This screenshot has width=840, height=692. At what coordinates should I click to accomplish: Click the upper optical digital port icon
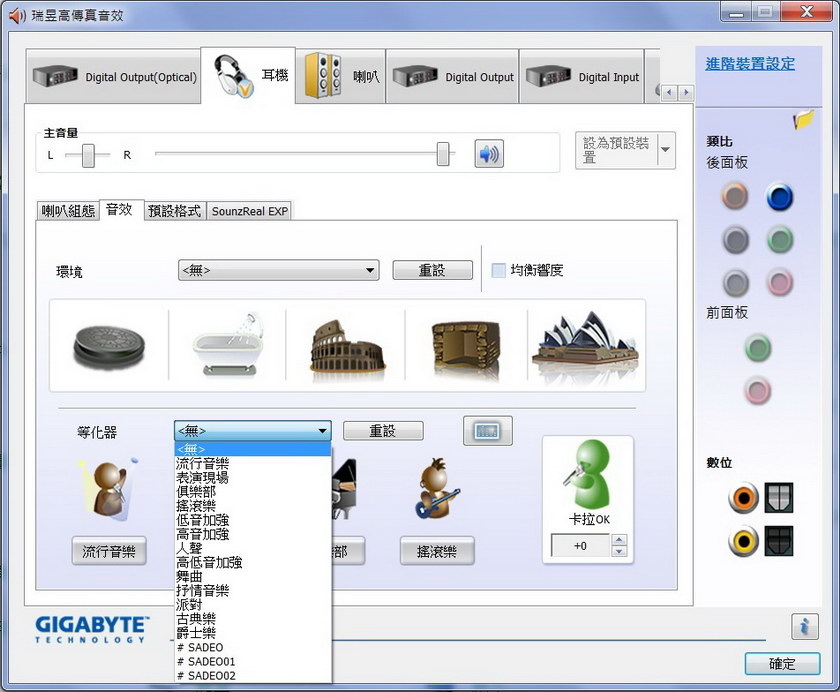click(779, 498)
